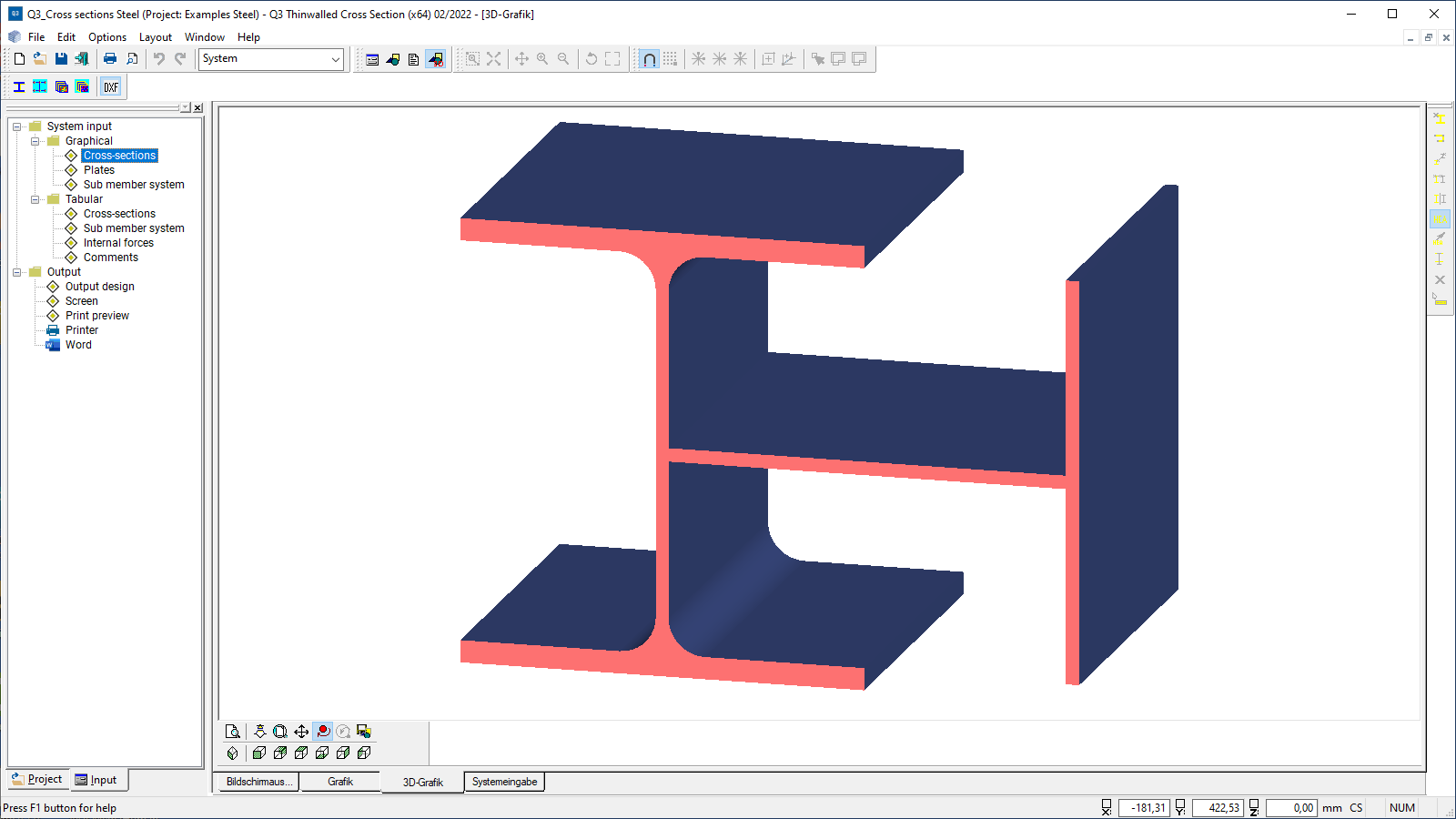Image resolution: width=1456 pixels, height=819 pixels.
Task: Click the zoom in magnifier icon
Action: [x=542, y=59]
